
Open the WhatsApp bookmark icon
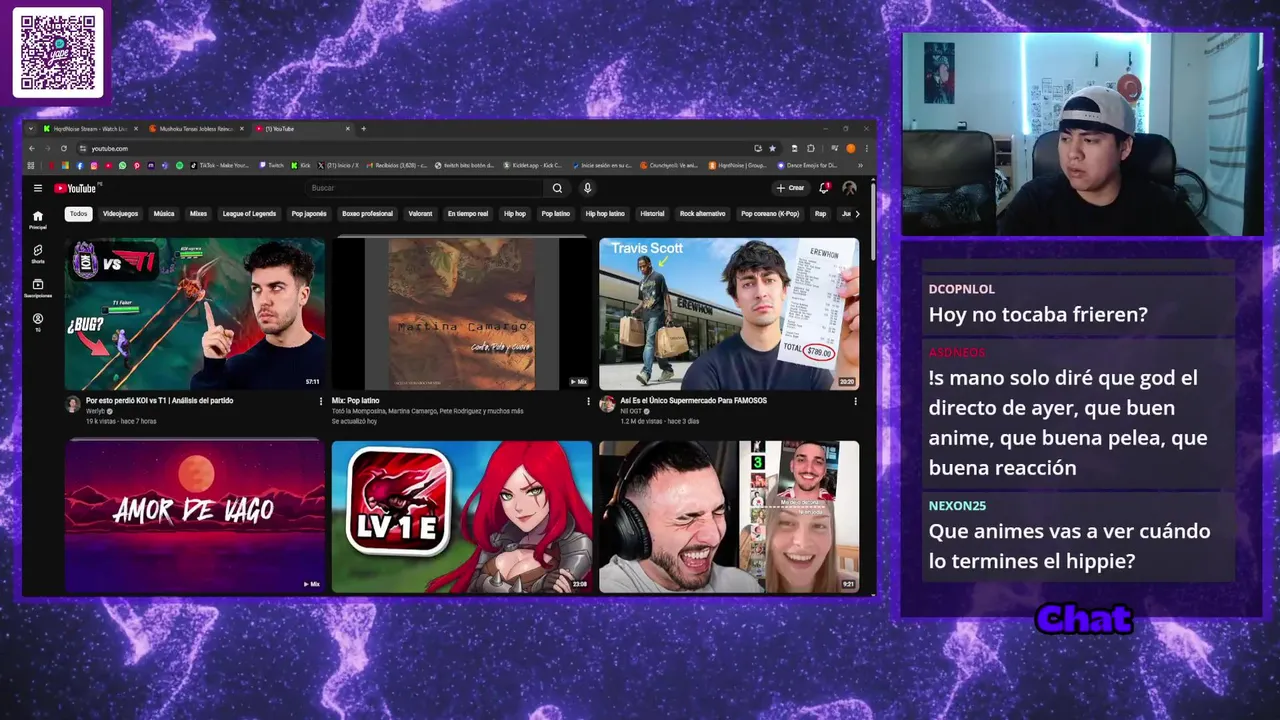tap(122, 165)
